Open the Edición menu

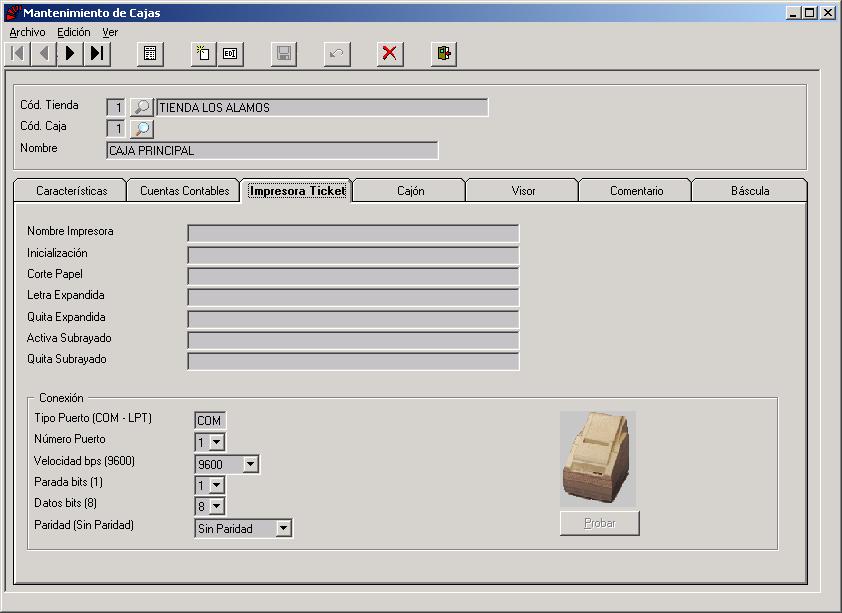[74, 32]
